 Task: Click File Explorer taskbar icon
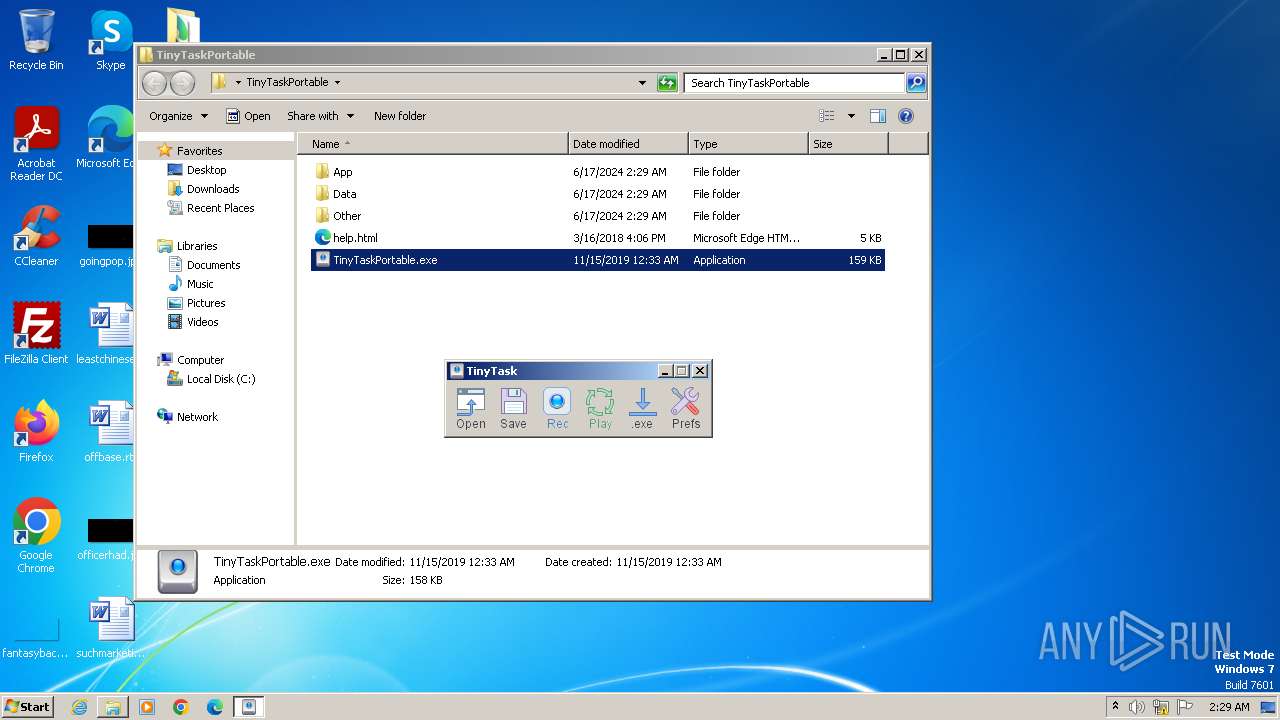[113, 707]
